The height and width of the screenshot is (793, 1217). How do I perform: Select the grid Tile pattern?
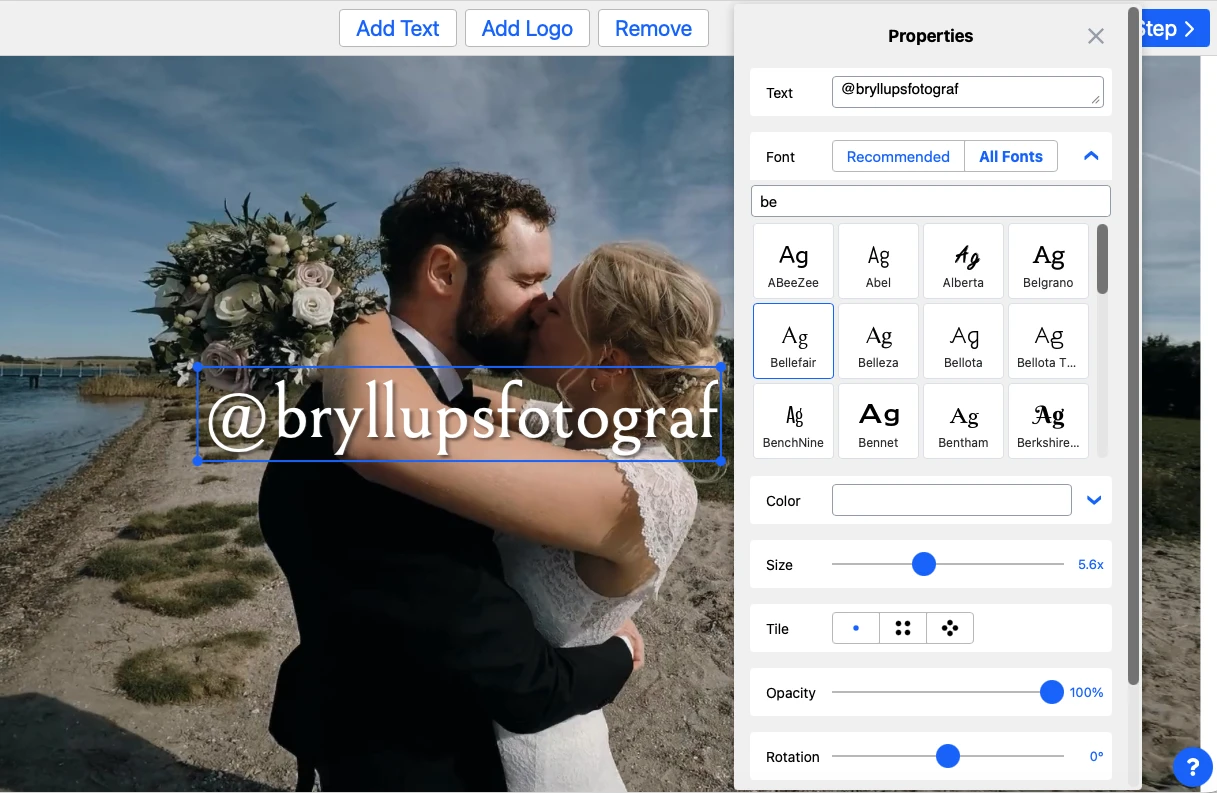902,627
